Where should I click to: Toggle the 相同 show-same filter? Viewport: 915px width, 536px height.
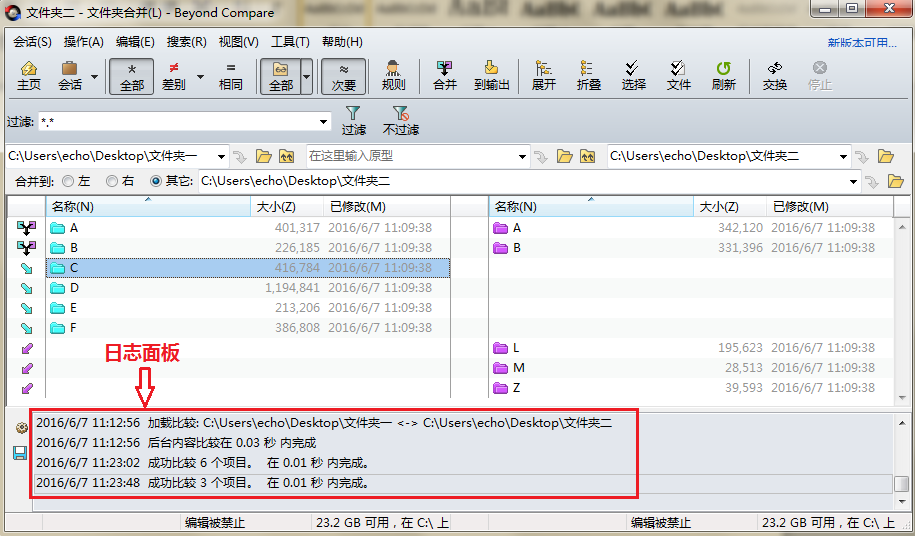click(x=231, y=76)
